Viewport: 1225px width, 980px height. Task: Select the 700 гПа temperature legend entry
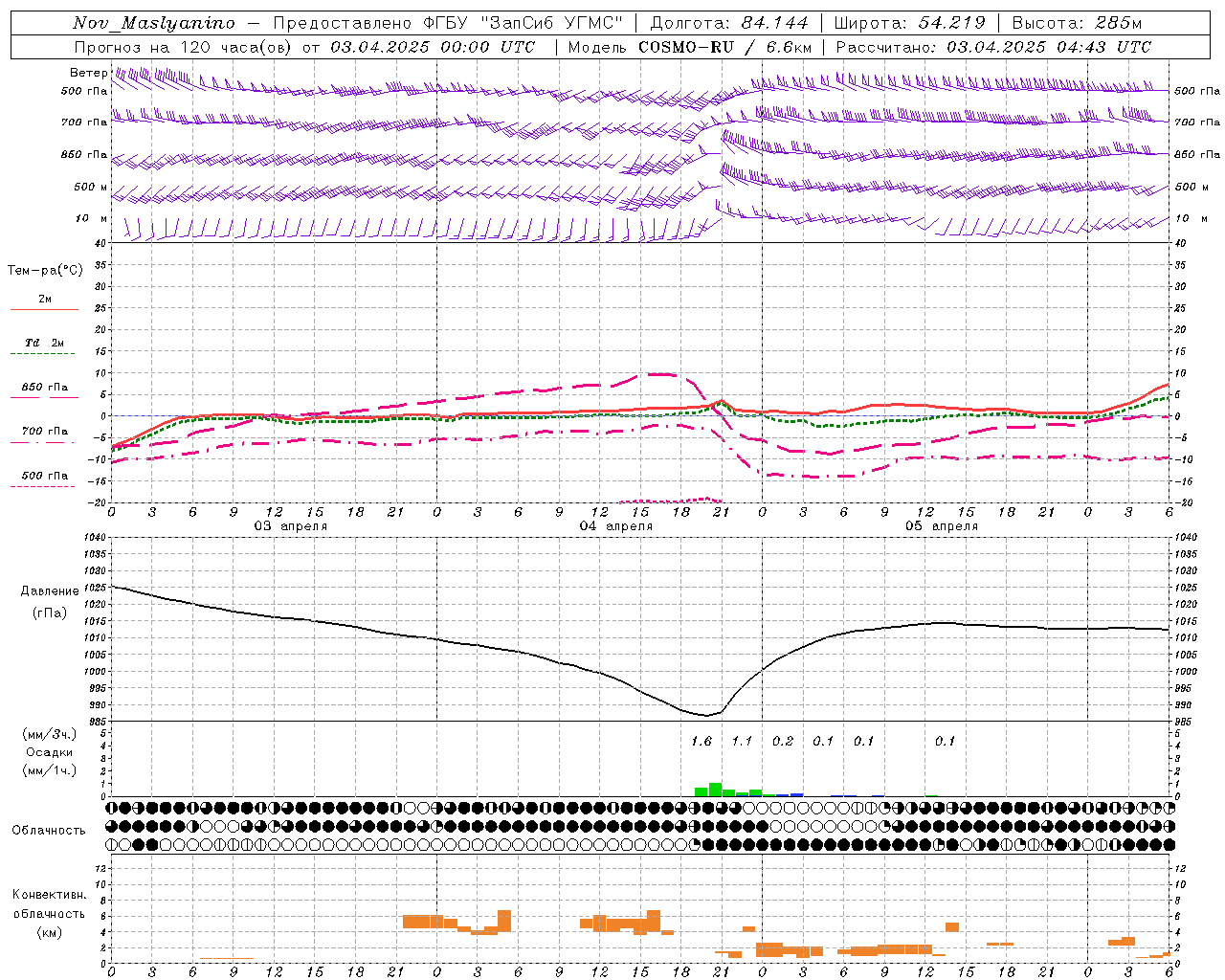44,432
